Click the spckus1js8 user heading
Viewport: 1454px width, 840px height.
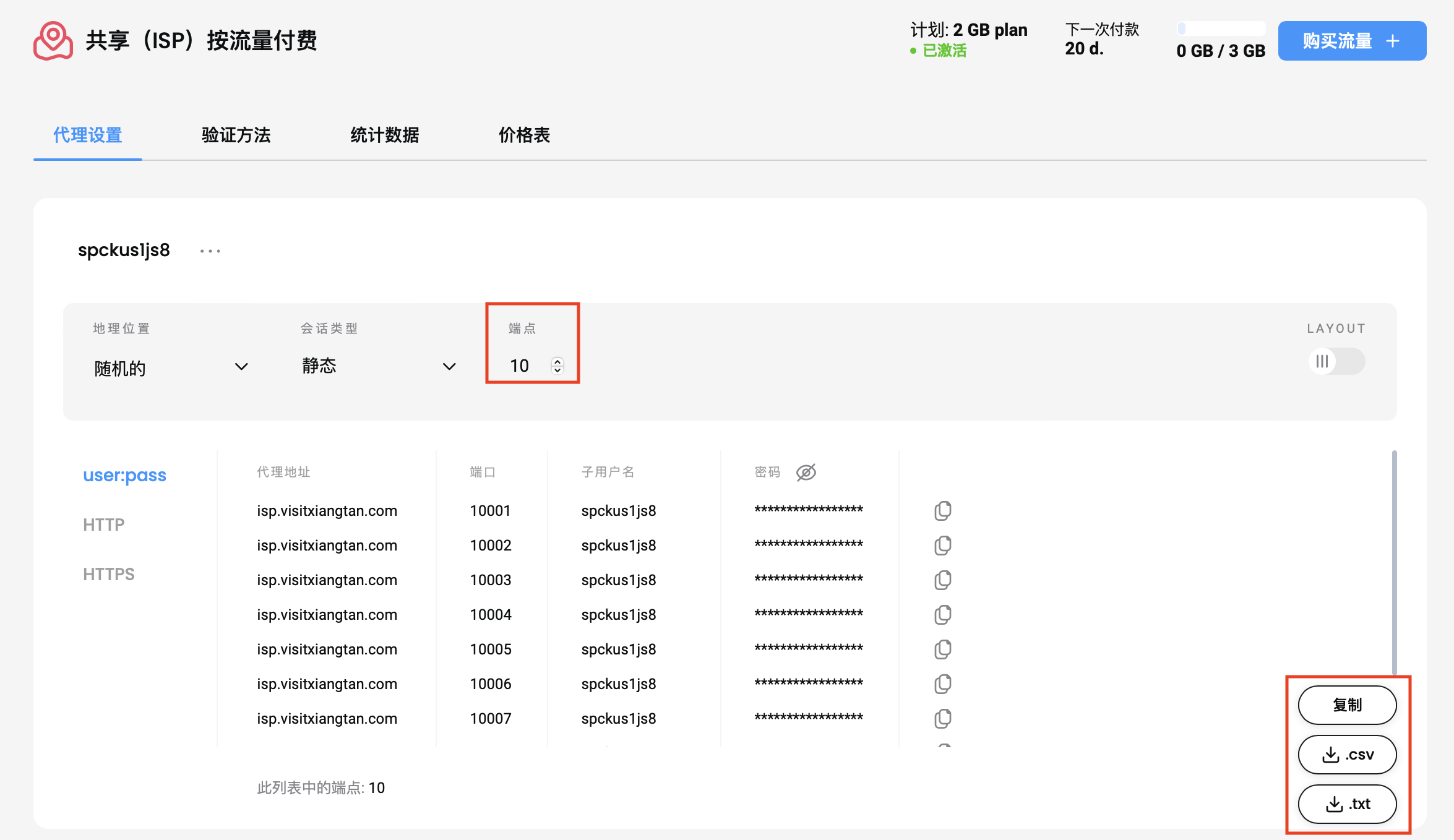[x=124, y=250]
